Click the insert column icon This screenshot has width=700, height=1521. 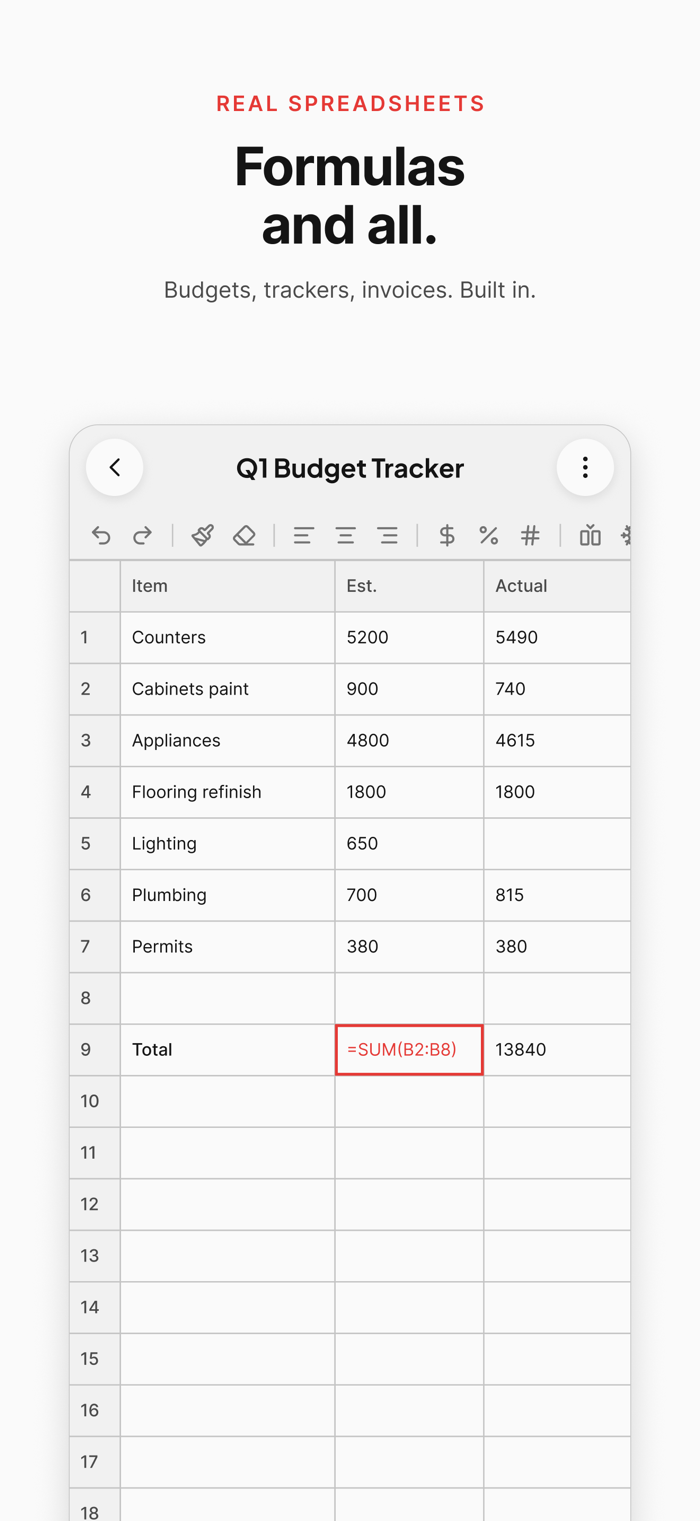[x=590, y=536]
